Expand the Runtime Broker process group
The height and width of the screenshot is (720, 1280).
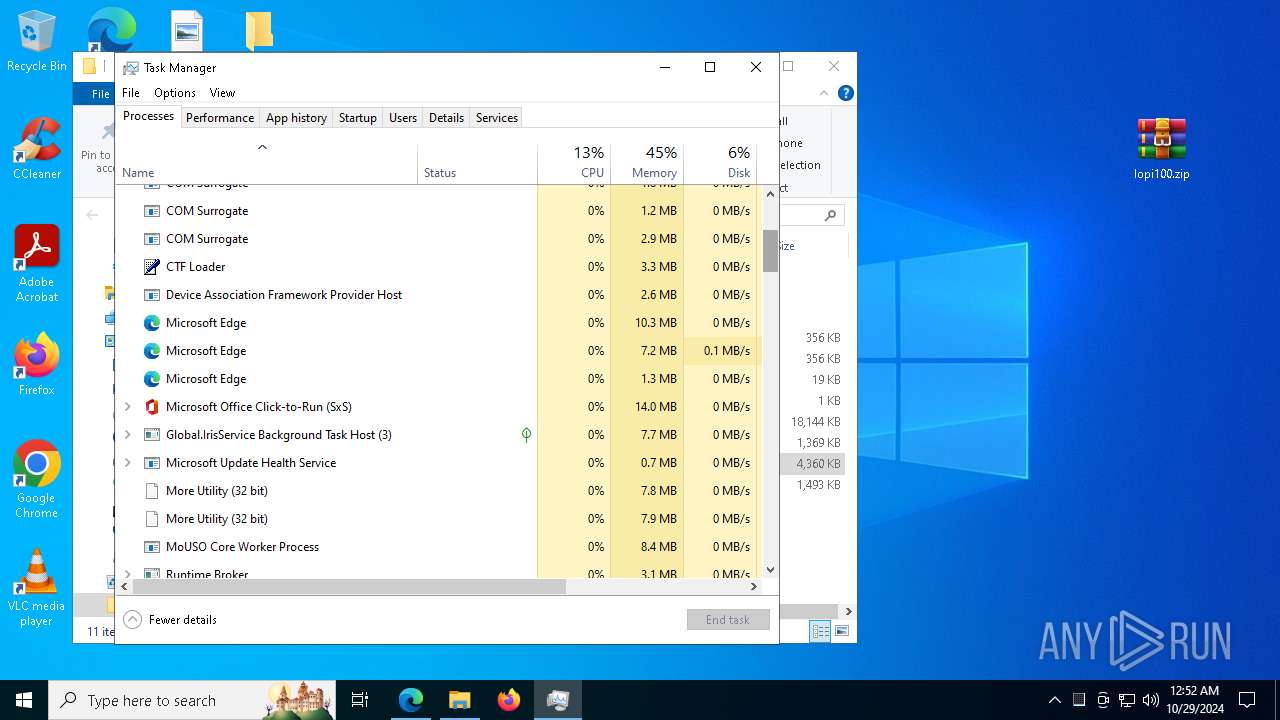[x=127, y=574]
